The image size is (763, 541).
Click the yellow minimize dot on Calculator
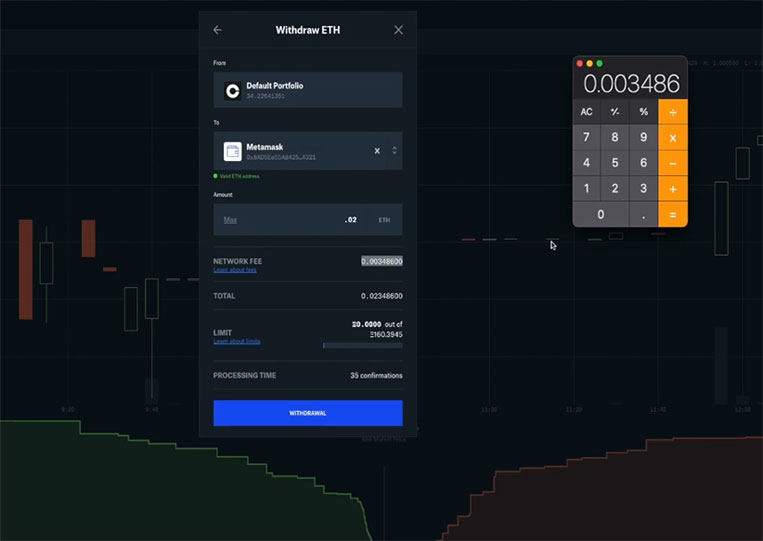(589, 63)
